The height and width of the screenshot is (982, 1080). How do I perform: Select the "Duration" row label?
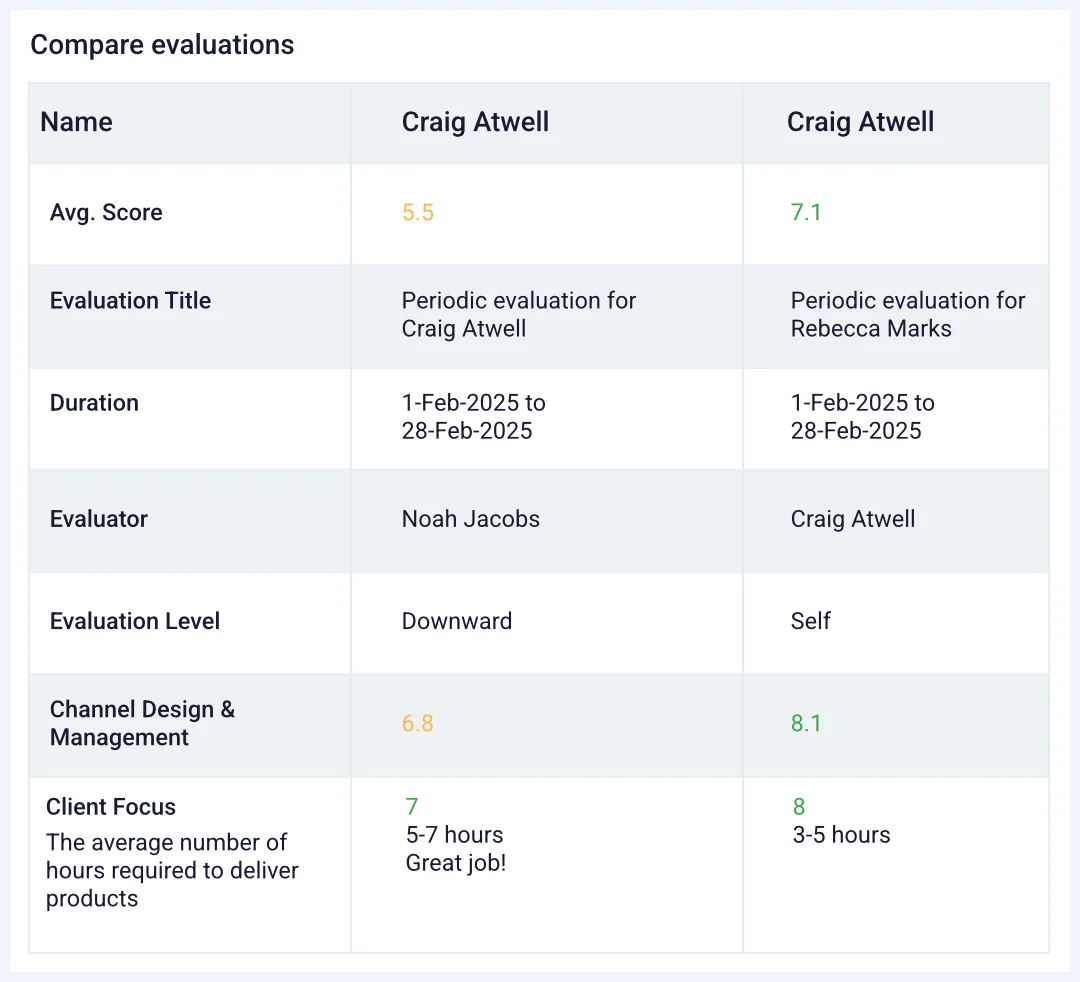pyautogui.click(x=94, y=403)
